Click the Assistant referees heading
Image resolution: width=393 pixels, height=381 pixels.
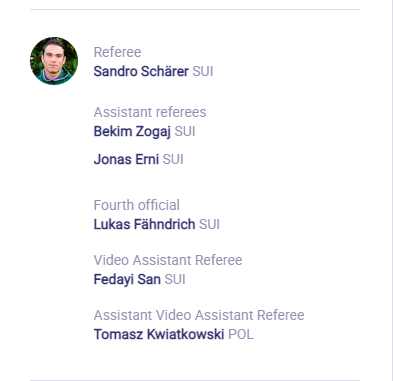(150, 112)
